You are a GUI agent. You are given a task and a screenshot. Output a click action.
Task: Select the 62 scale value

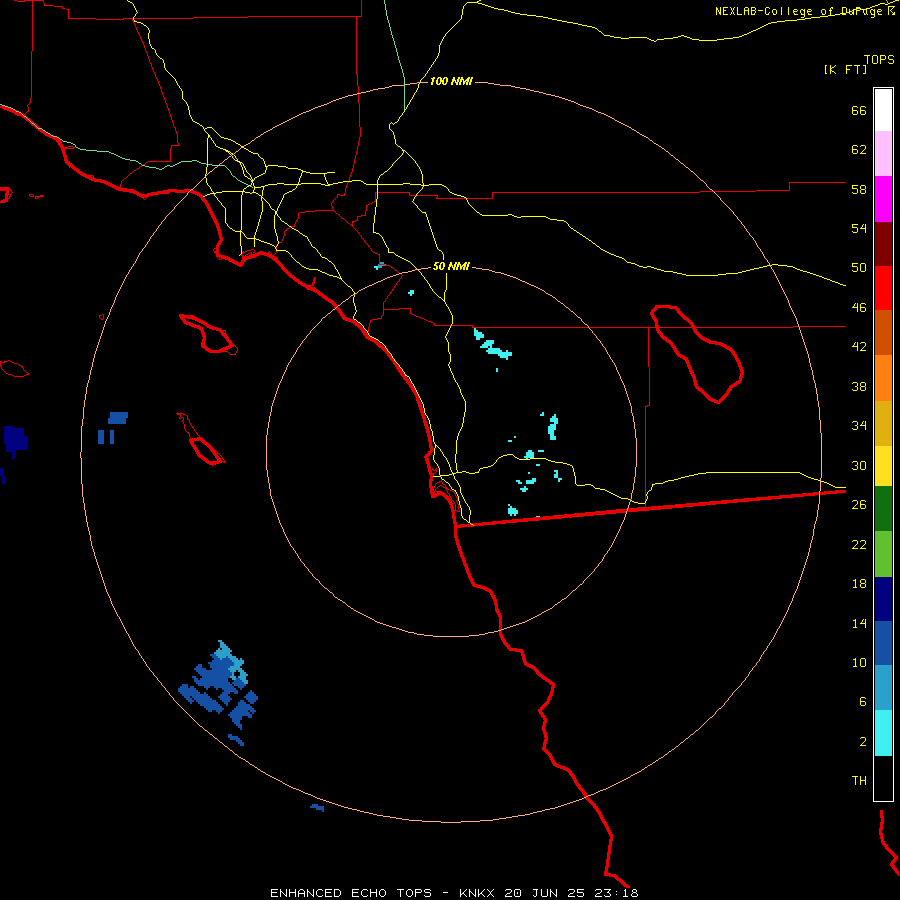pos(859,150)
